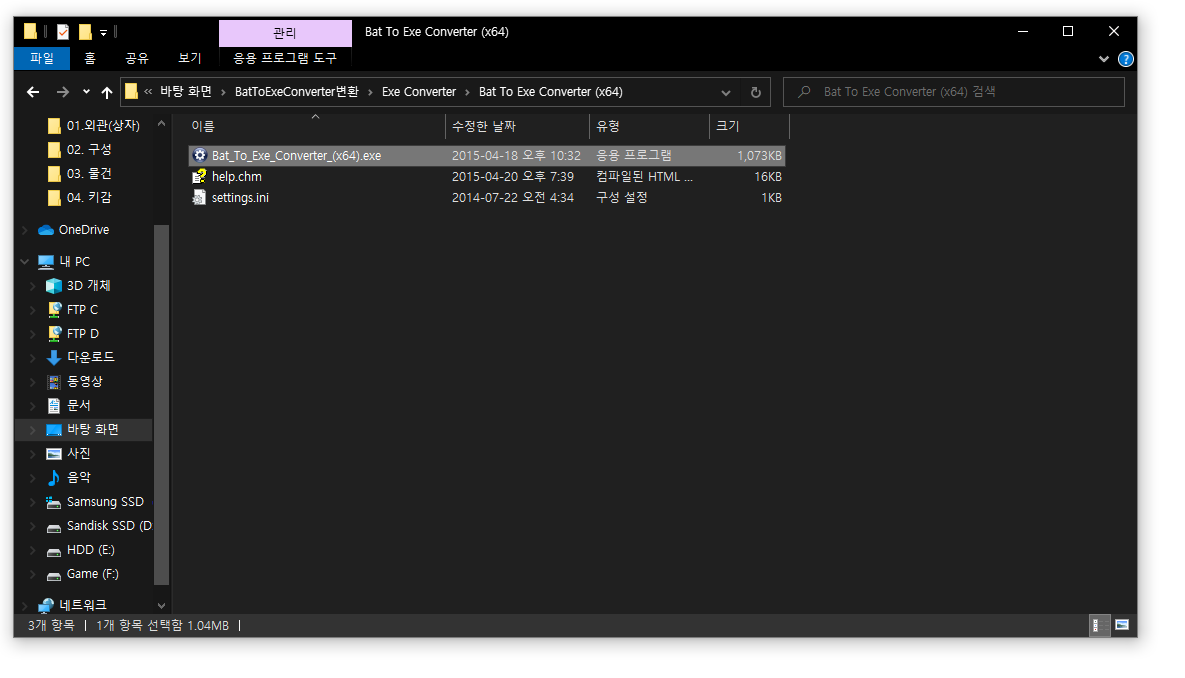The image size is (1185, 678).
Task: Click the properties checkmark quick access icon
Action: click(x=63, y=32)
